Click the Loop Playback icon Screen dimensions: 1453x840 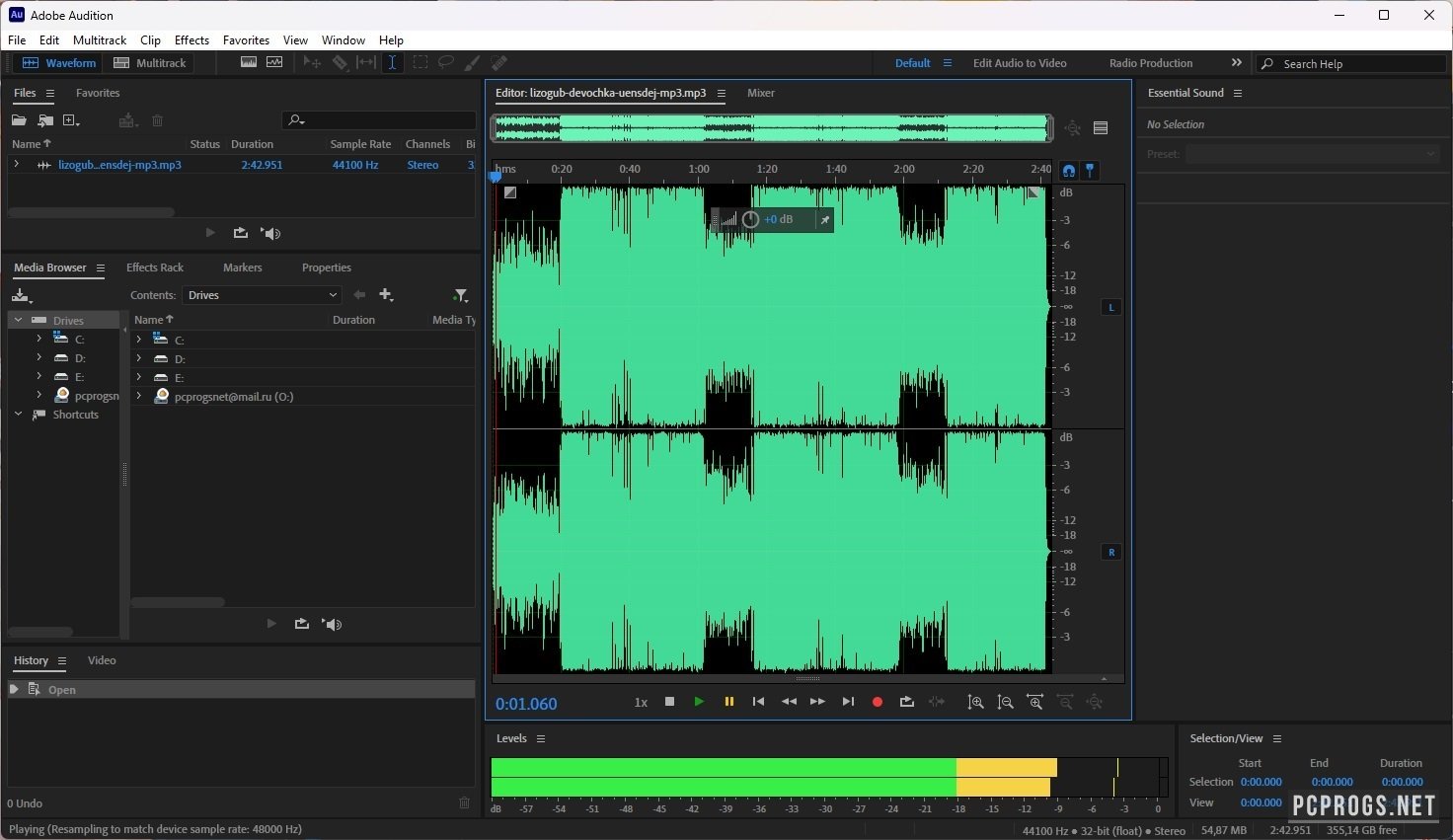tap(906, 702)
